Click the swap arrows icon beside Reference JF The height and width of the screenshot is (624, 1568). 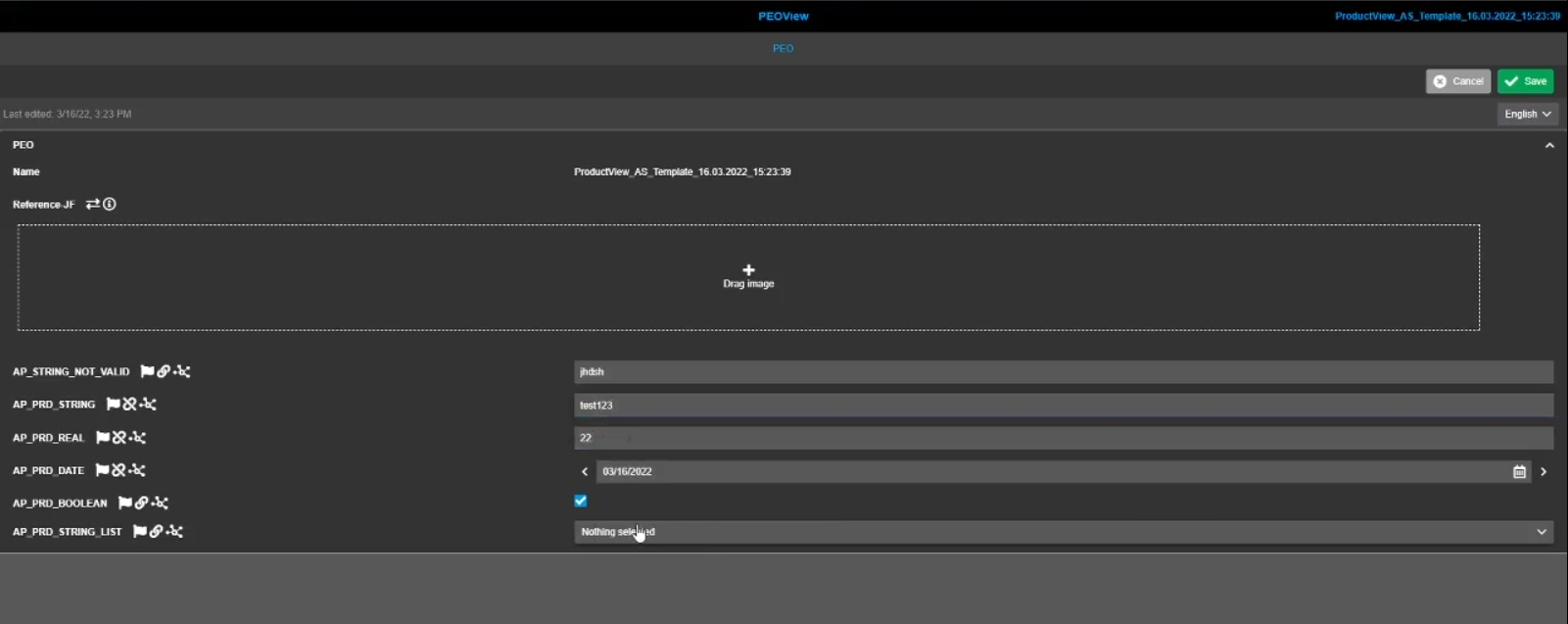pyautogui.click(x=93, y=204)
